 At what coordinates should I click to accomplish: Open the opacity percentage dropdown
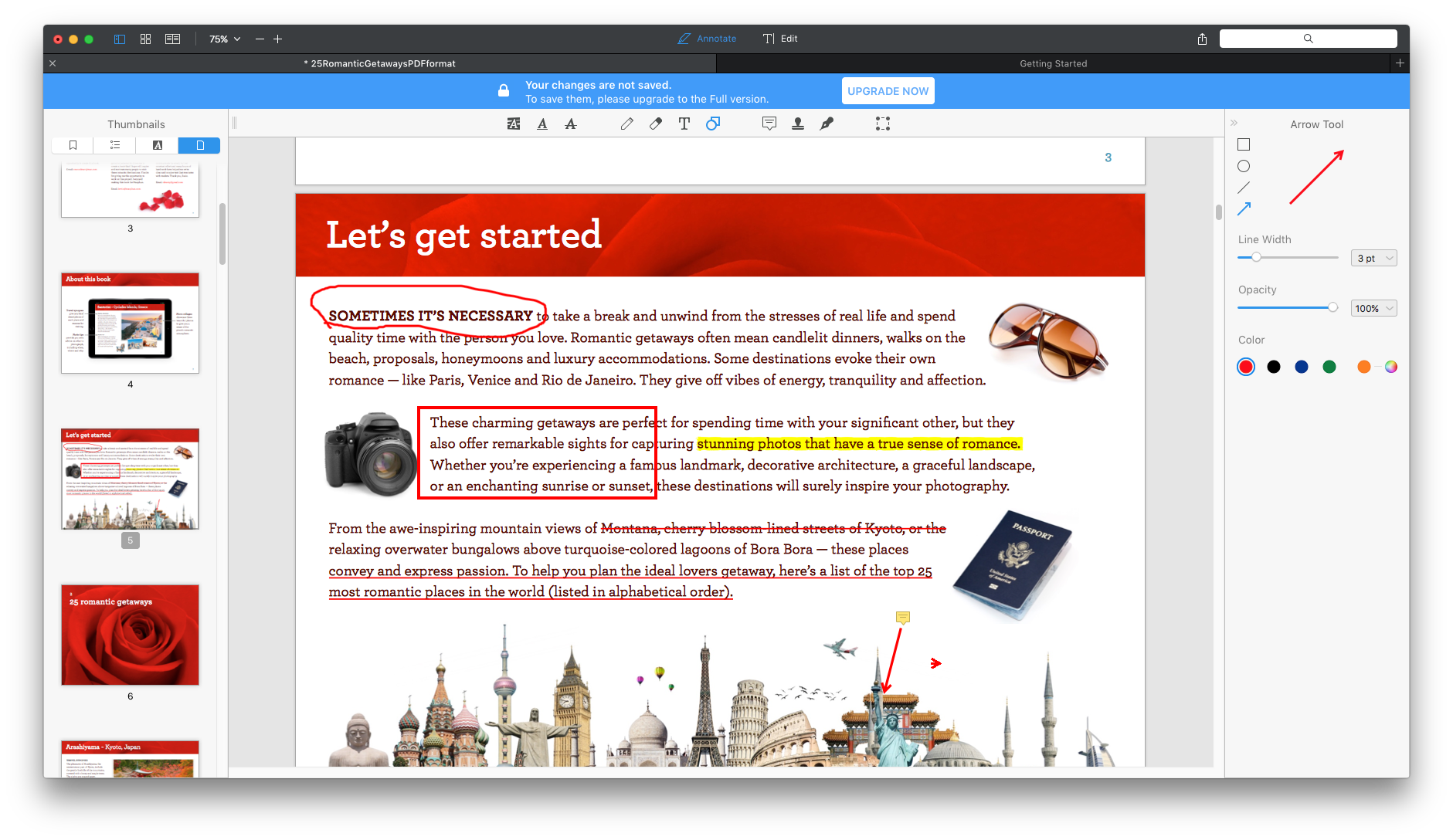coord(1373,307)
